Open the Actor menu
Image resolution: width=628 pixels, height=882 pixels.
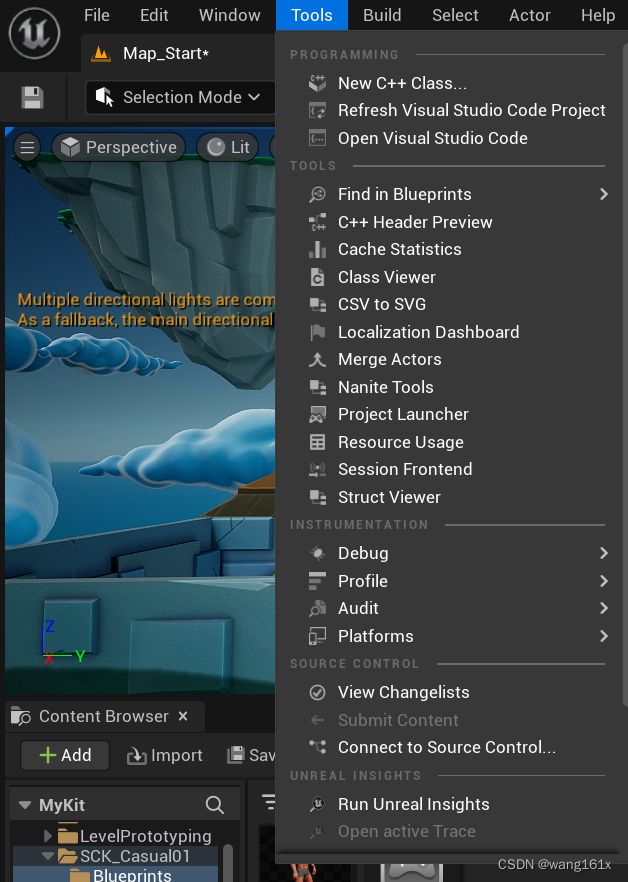click(x=530, y=15)
